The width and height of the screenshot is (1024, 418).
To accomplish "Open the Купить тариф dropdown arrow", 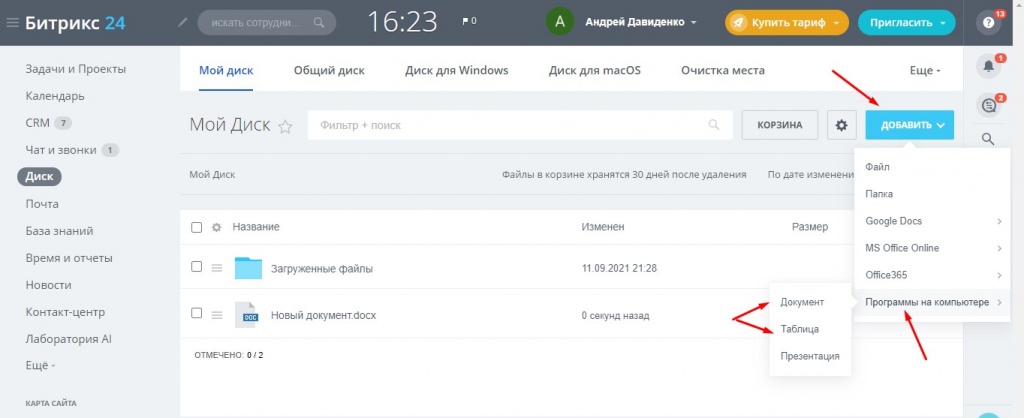I will pos(836,23).
